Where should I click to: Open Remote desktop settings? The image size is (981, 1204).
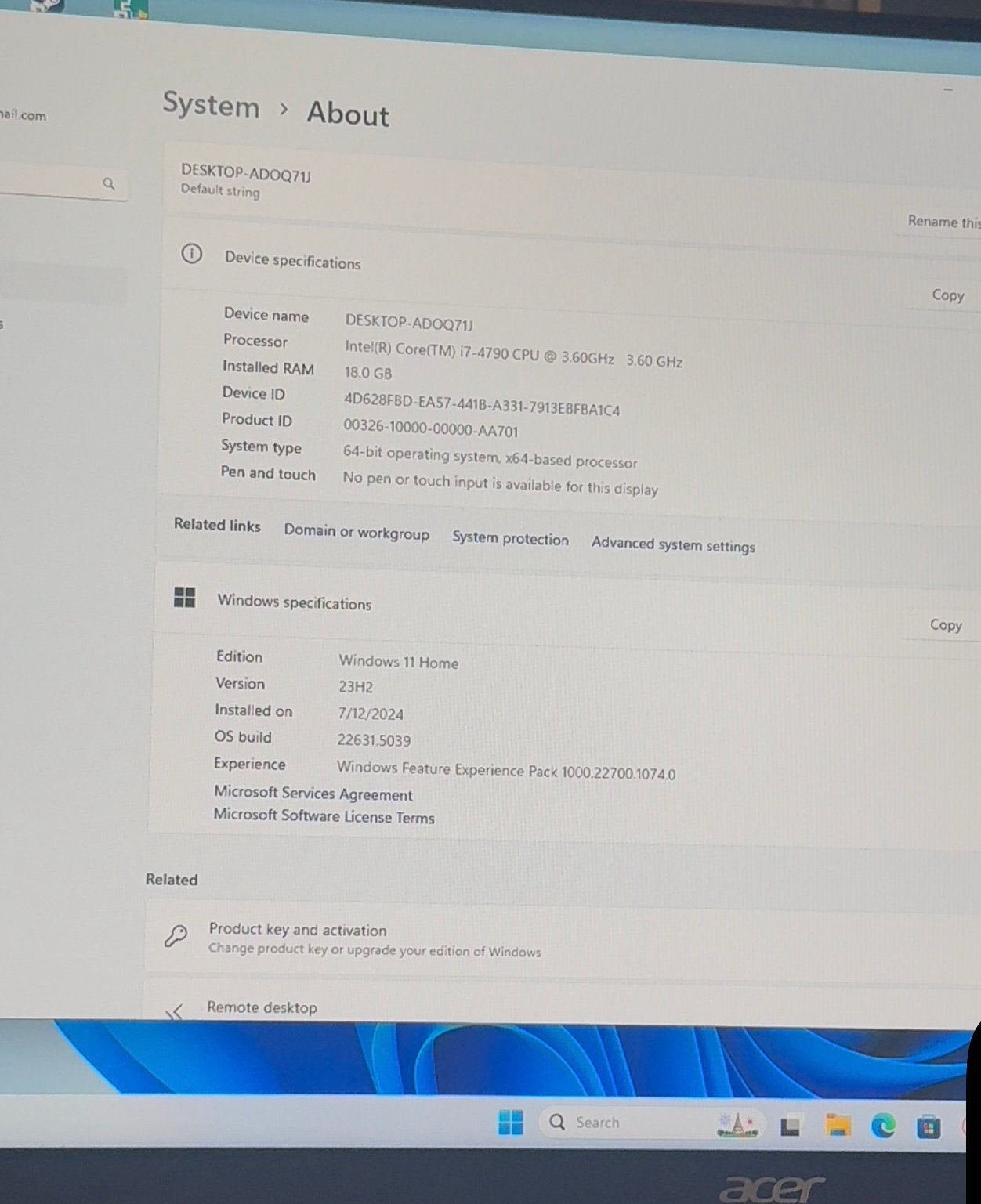pyautogui.click(x=560, y=1005)
